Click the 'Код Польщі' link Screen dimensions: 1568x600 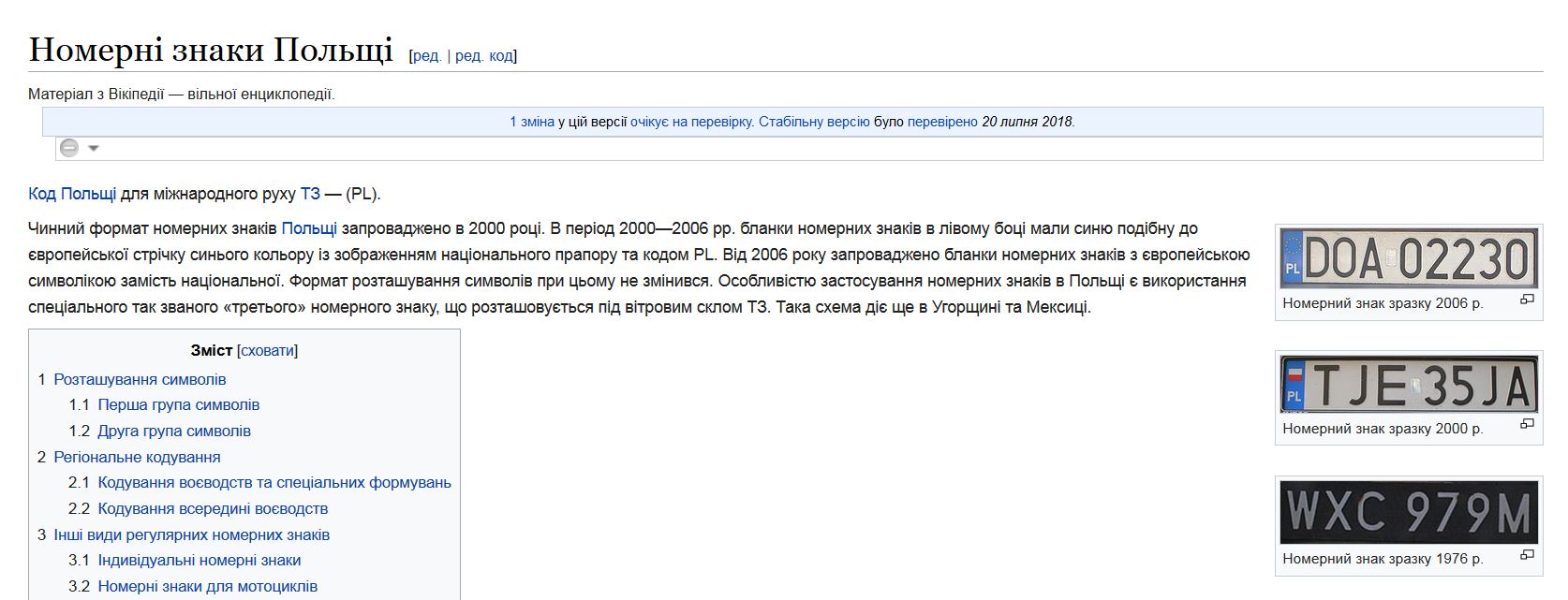pyautogui.click(x=72, y=194)
